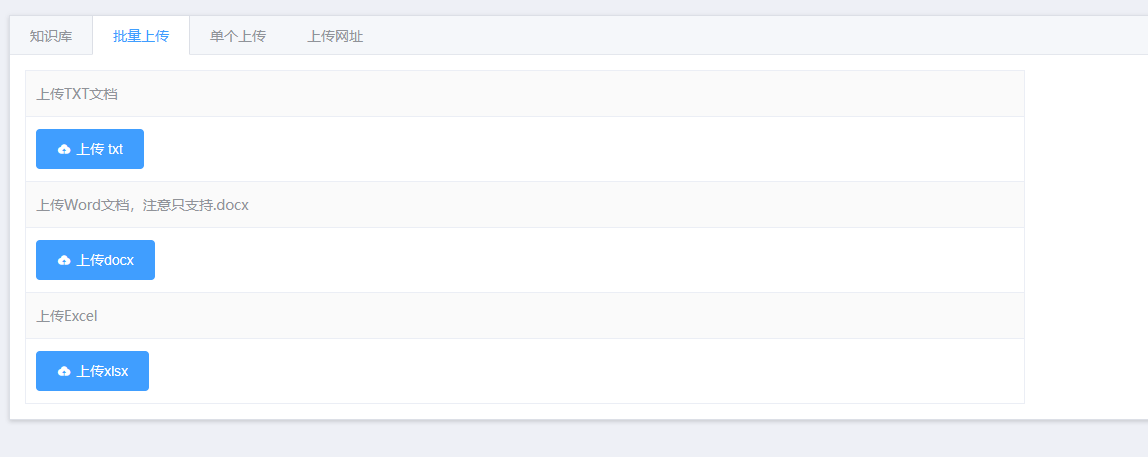Click the 注意只支持.docx note text
1148x457 pixels.
coord(196,205)
